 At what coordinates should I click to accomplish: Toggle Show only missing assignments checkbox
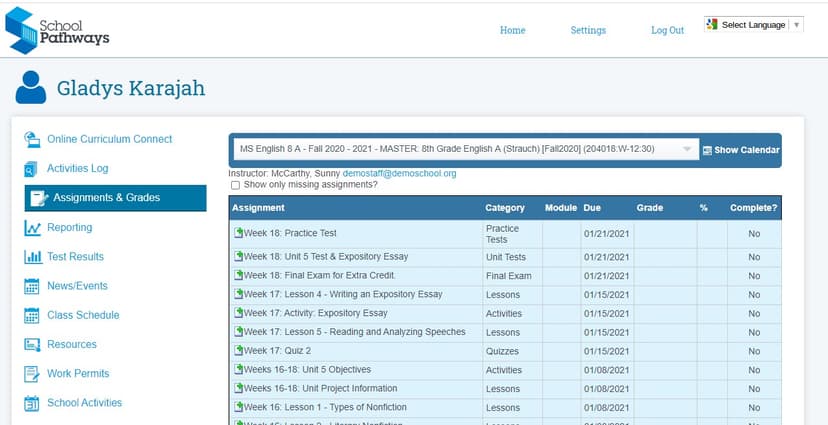[236, 185]
